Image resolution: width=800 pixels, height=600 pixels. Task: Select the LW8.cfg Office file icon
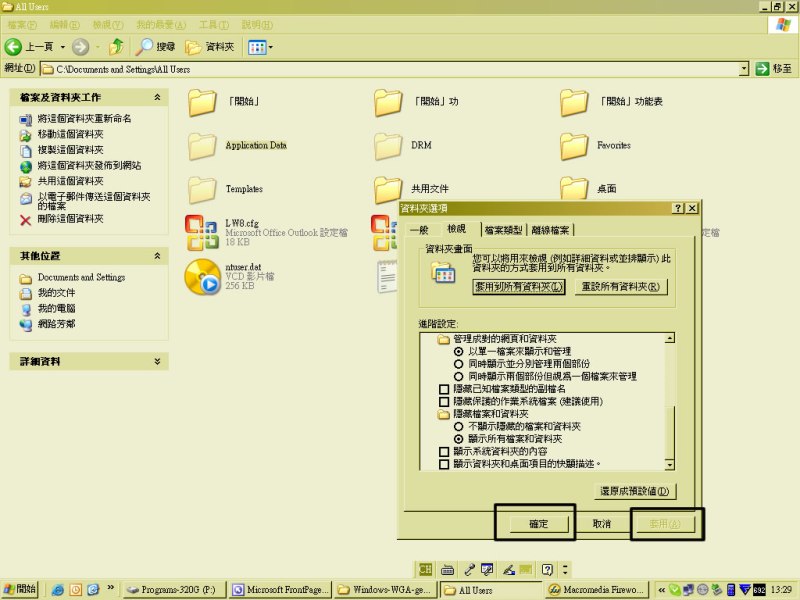[x=203, y=233]
